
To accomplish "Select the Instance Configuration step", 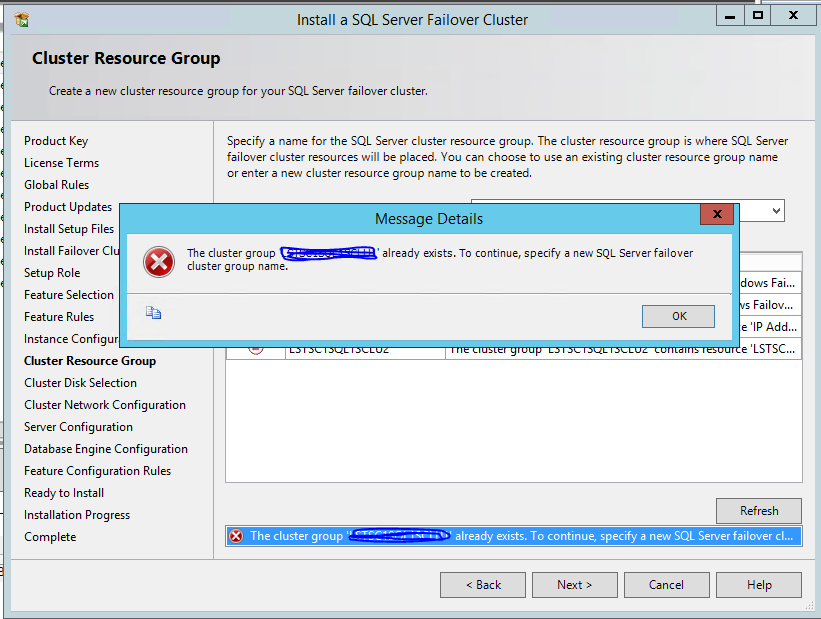I will pyautogui.click(x=71, y=339).
